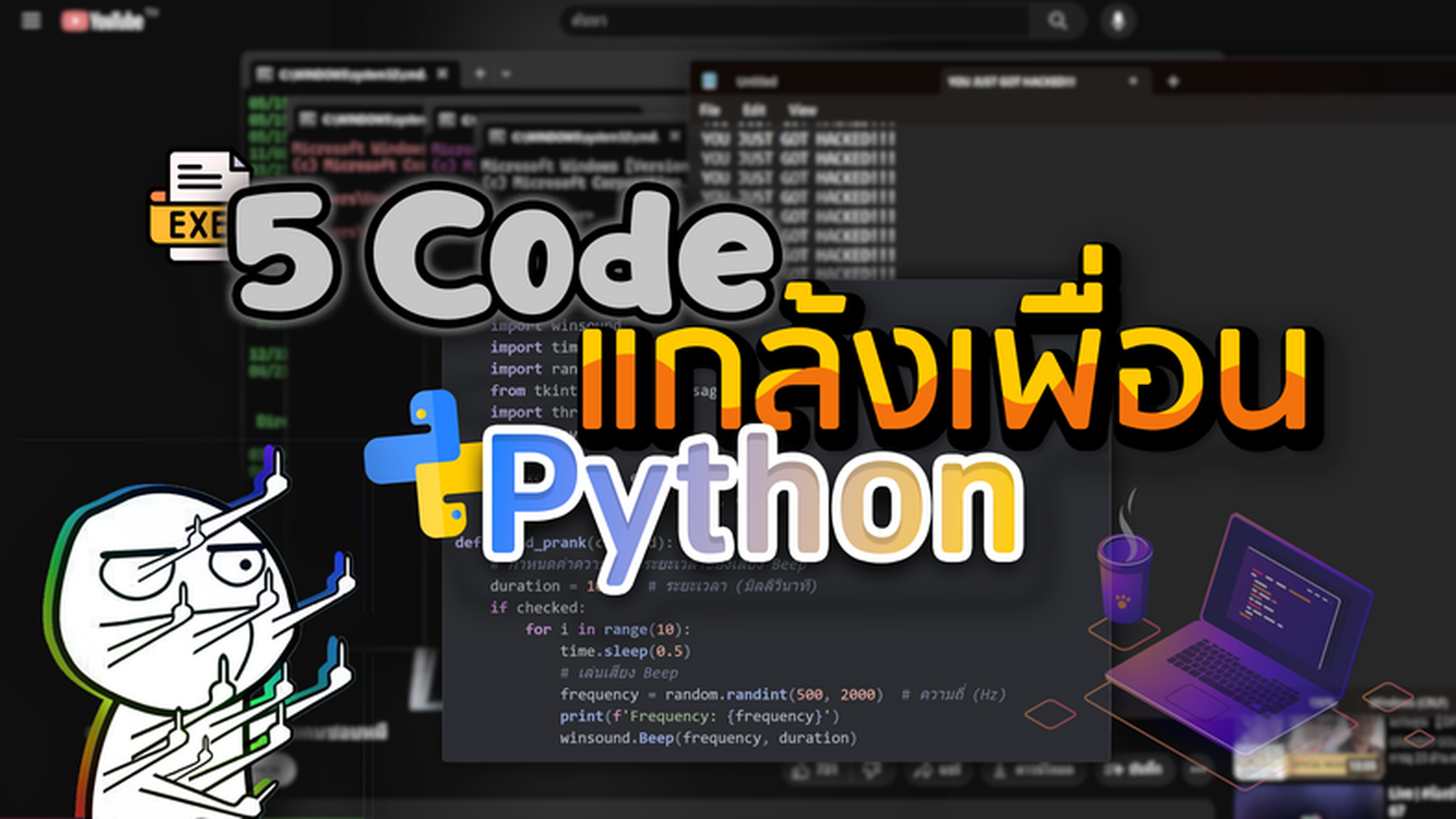Click the Download button under the video
Image resolution: width=1456 pixels, height=819 pixels.
[1034, 770]
